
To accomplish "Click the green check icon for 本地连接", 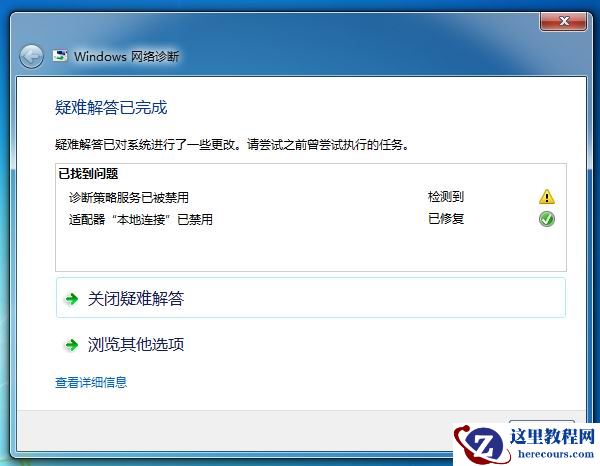I will [546, 219].
